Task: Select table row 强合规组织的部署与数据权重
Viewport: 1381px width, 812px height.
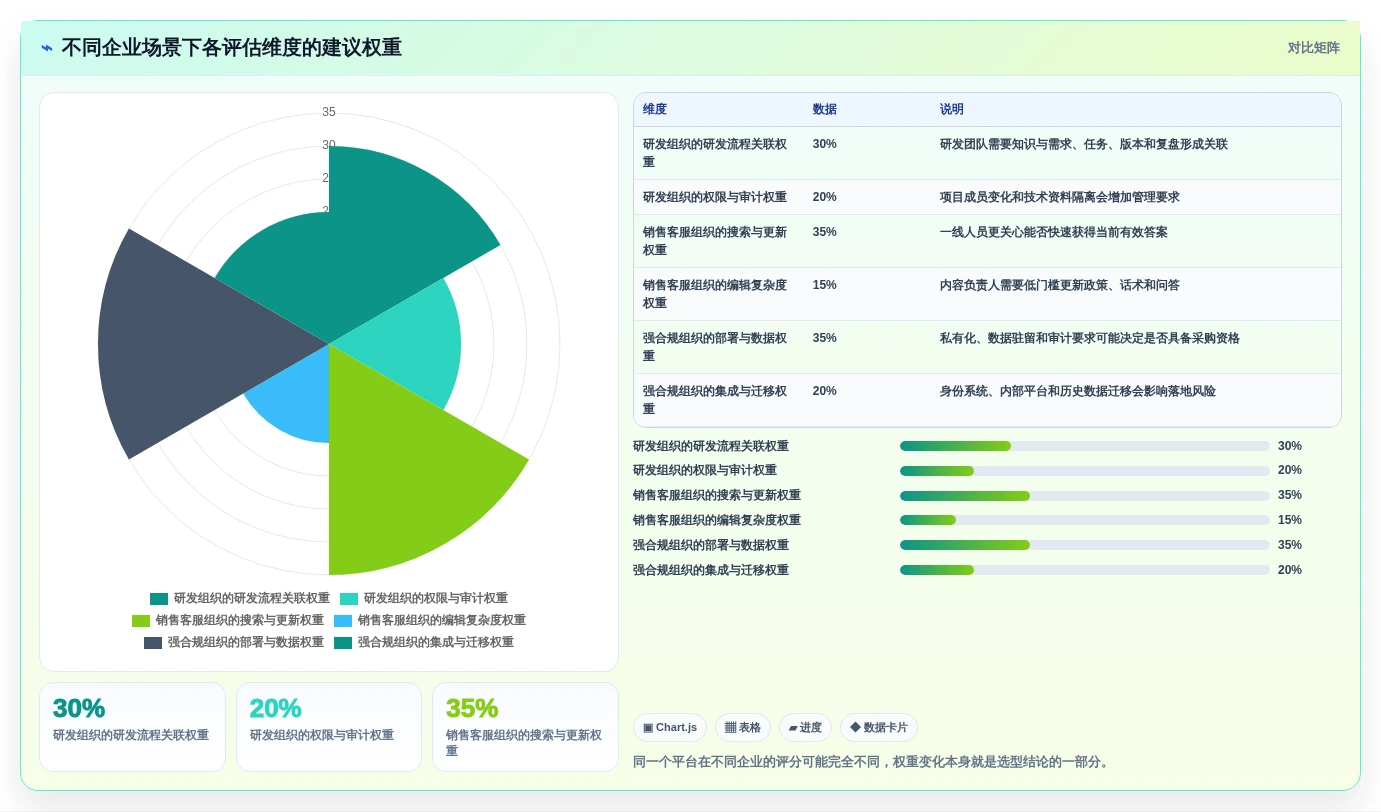Action: (987, 347)
